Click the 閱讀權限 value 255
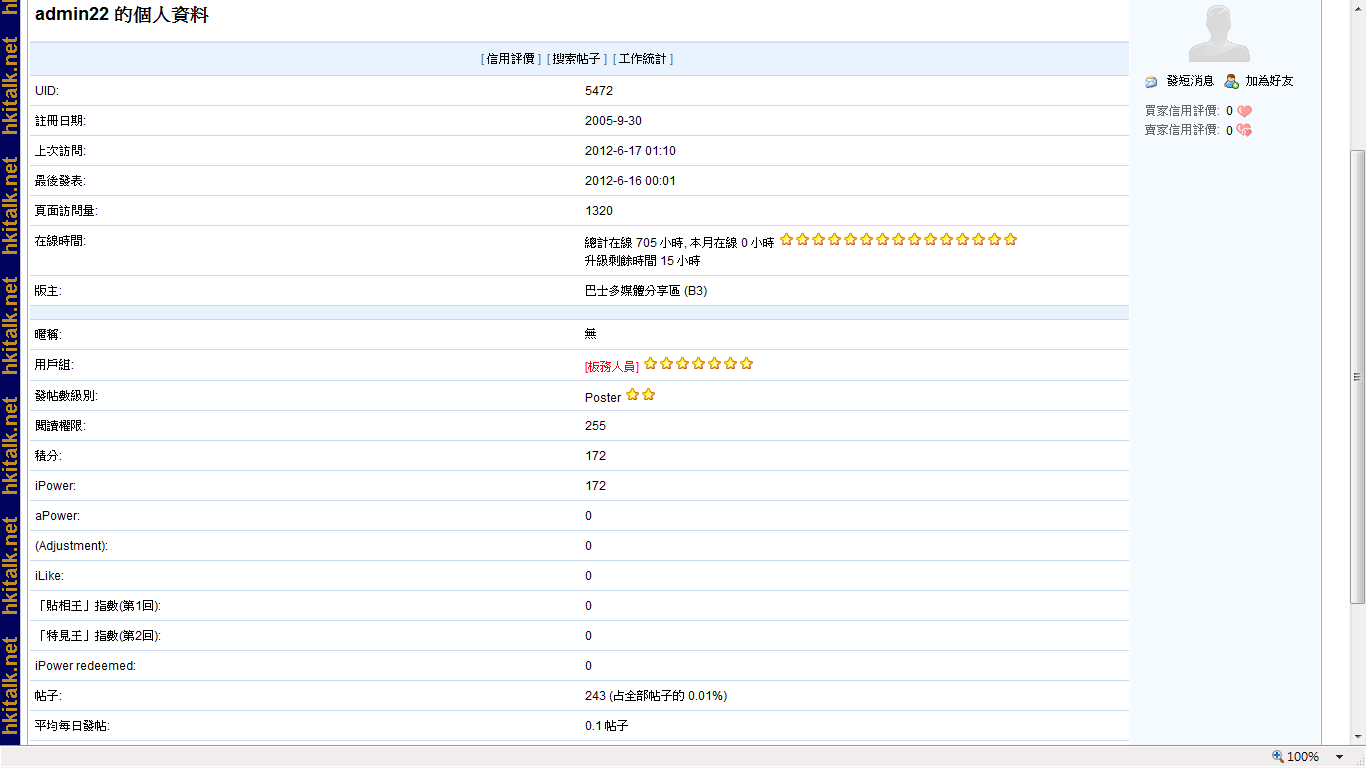 click(x=595, y=426)
